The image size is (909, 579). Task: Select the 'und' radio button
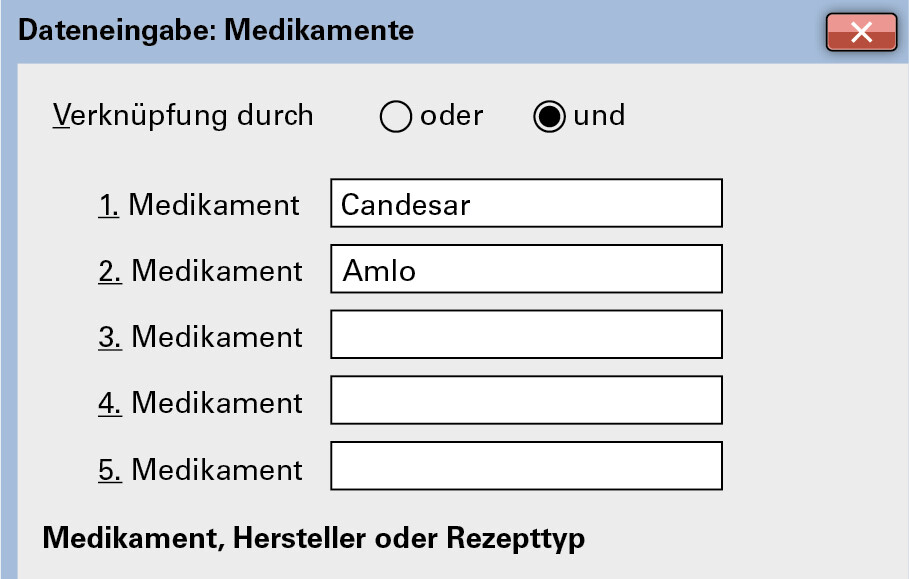pyautogui.click(x=549, y=117)
